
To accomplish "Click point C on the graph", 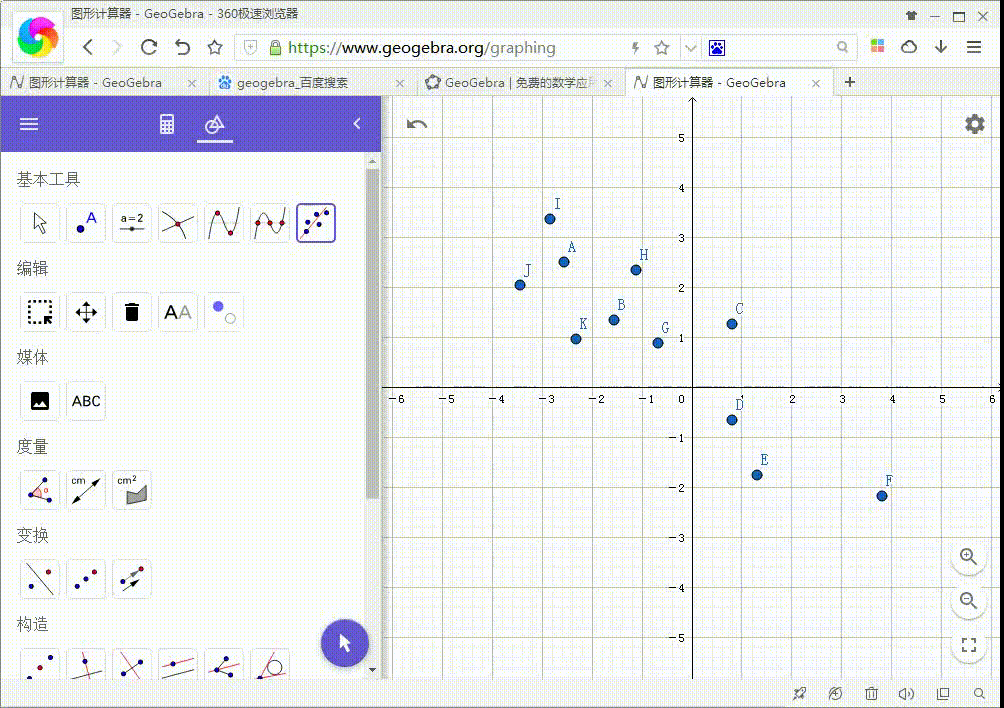I will click(732, 324).
